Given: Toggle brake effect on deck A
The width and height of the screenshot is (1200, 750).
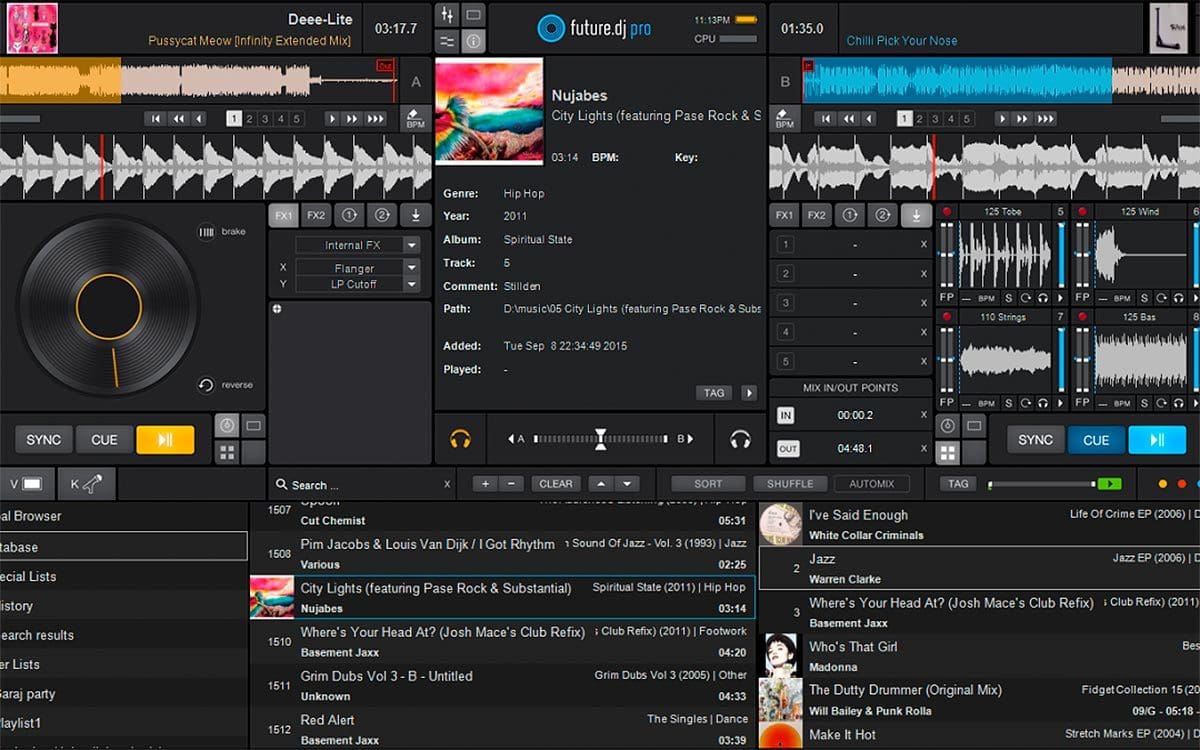Looking at the screenshot, I should (207, 232).
